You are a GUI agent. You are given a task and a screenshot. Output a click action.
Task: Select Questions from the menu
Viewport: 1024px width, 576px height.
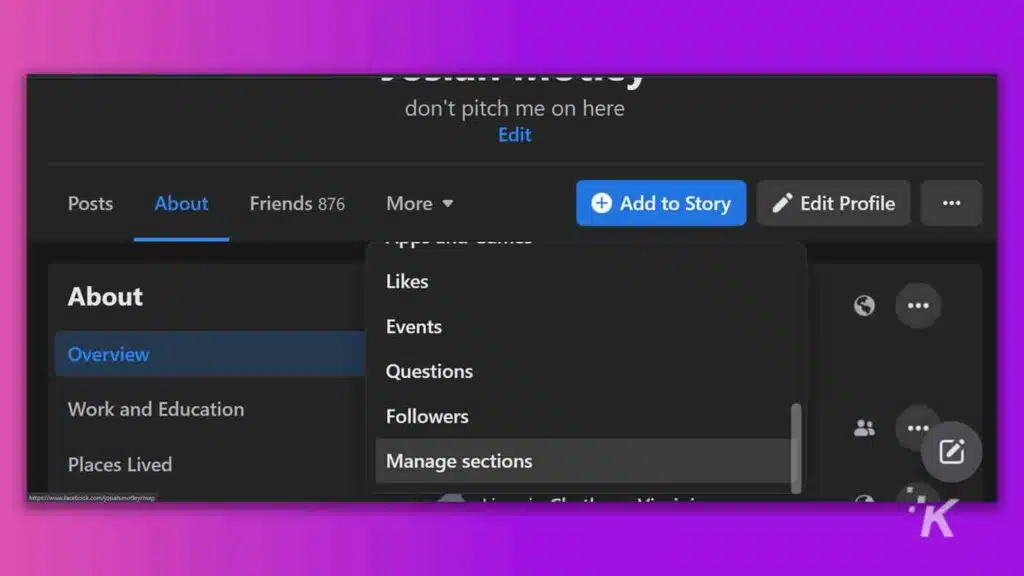tap(429, 371)
